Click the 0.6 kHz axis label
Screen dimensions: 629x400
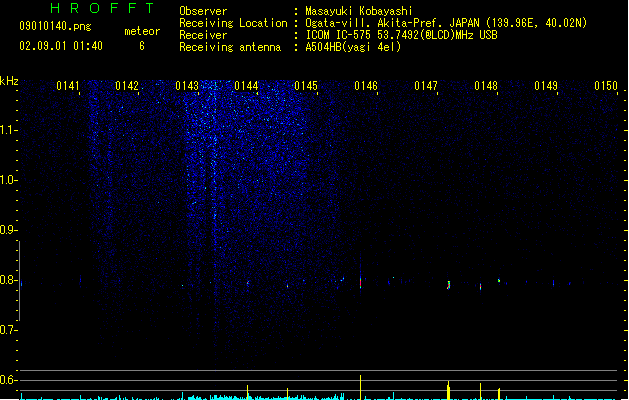point(8,380)
